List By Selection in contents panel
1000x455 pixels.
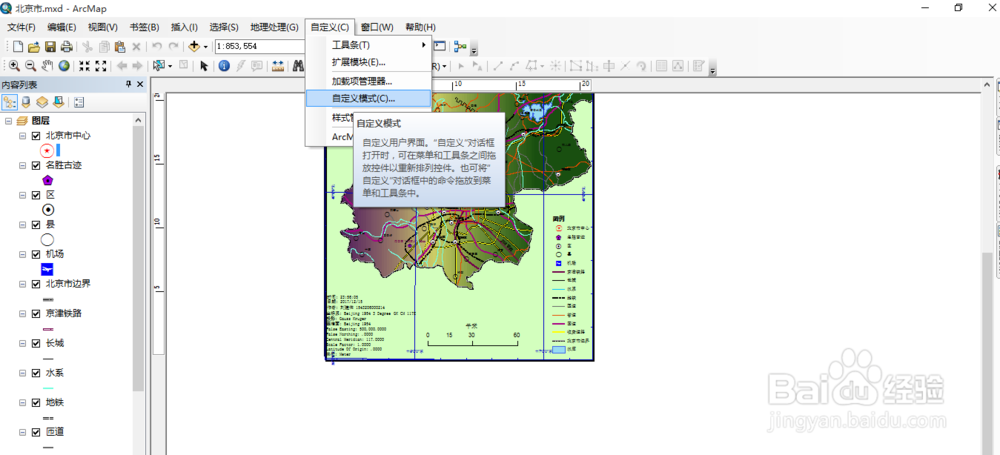pos(58,101)
